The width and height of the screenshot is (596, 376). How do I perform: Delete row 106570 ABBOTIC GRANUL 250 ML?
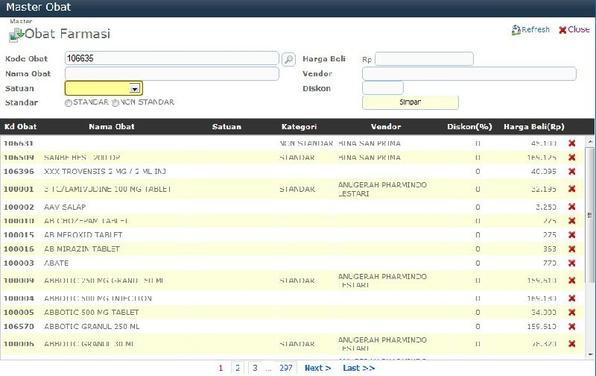coord(572,327)
